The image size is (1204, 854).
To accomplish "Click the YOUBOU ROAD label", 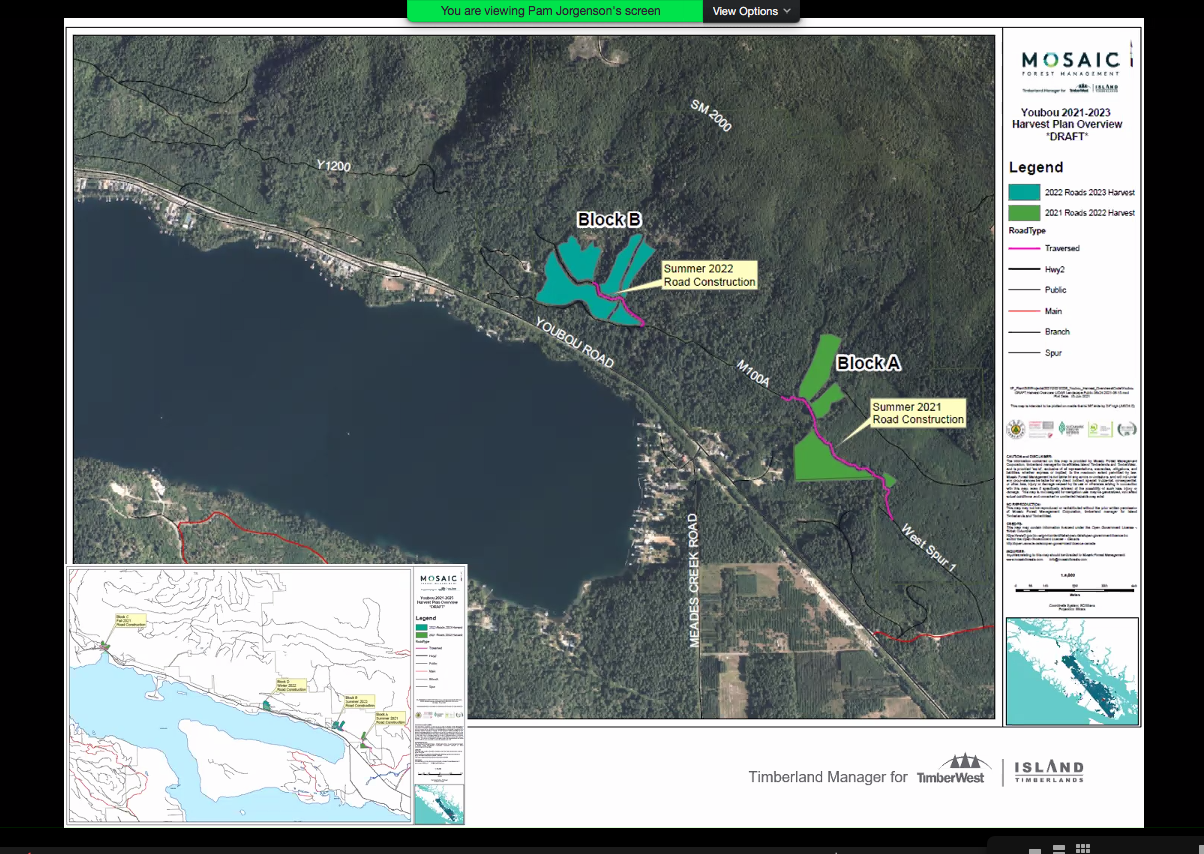I will (574, 343).
